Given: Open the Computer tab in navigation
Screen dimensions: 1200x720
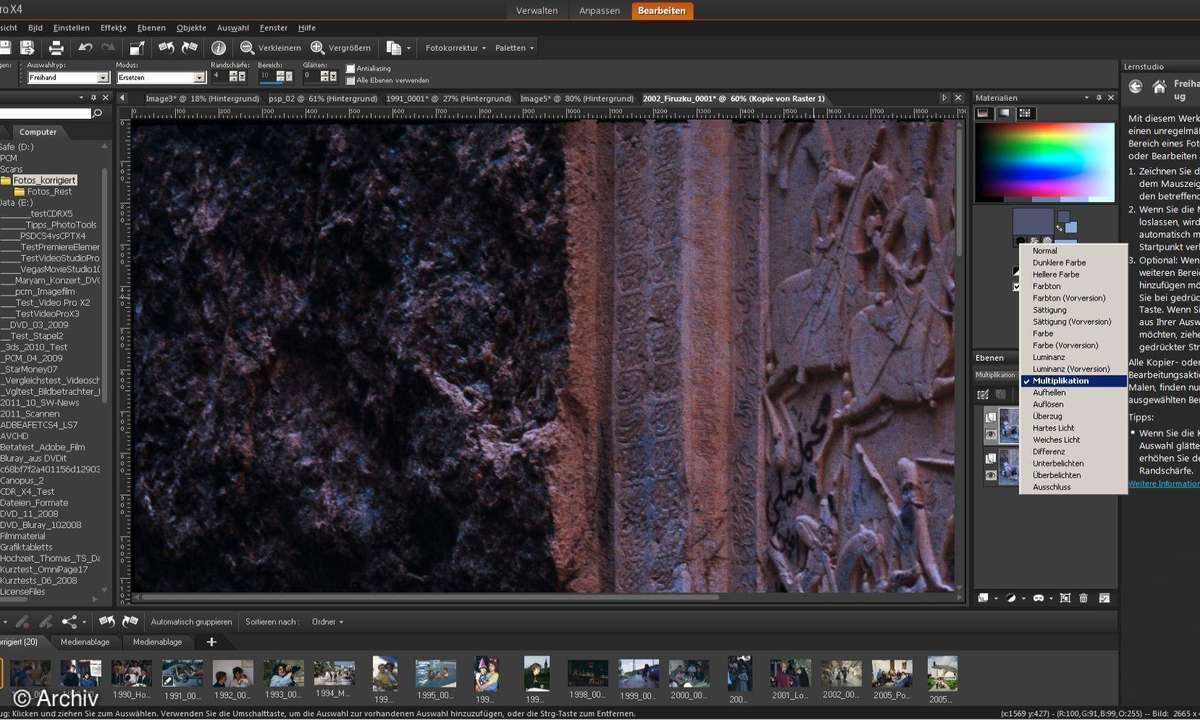Looking at the screenshot, I should click(x=38, y=132).
